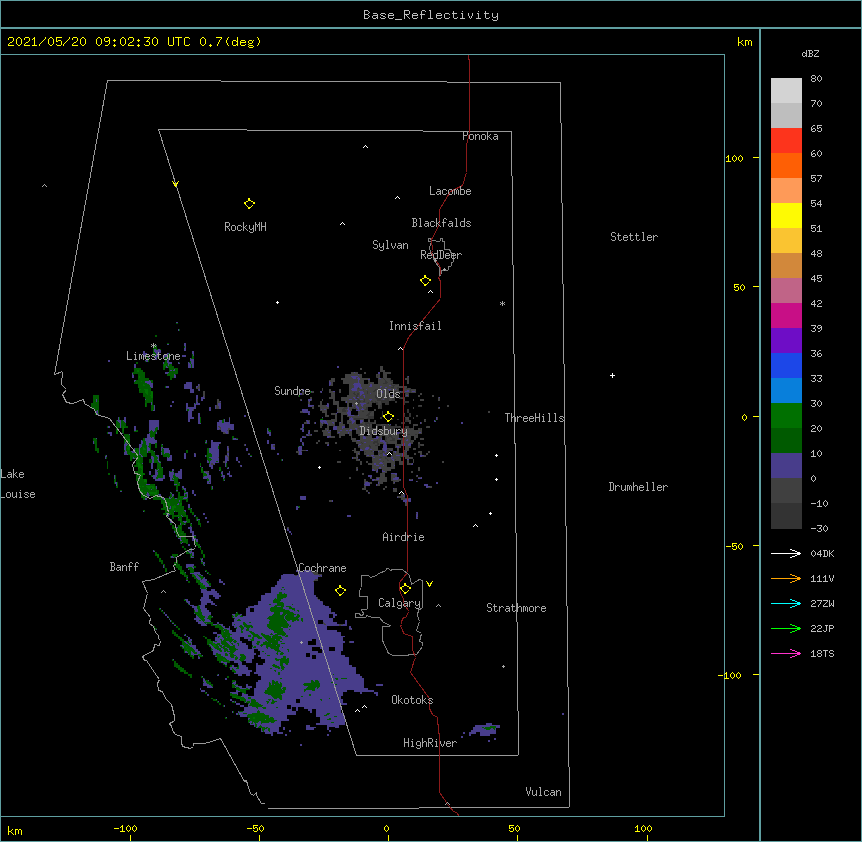Click the Banff label
862x842 pixels.
pyautogui.click(x=124, y=567)
